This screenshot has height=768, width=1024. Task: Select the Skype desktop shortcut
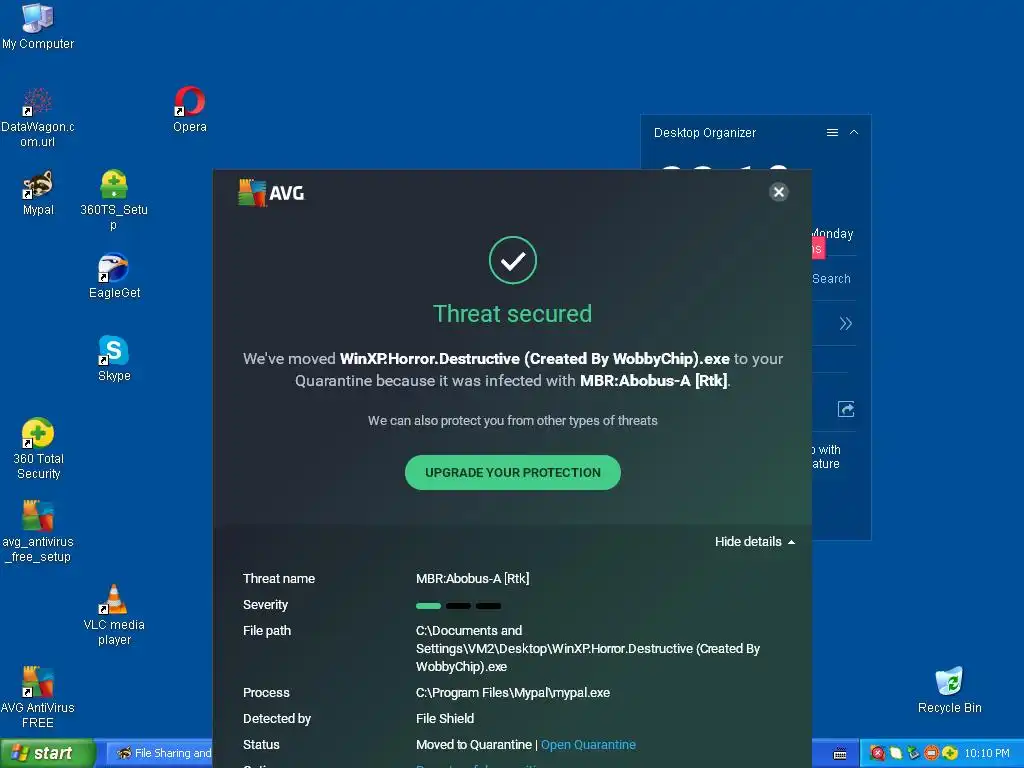(114, 359)
